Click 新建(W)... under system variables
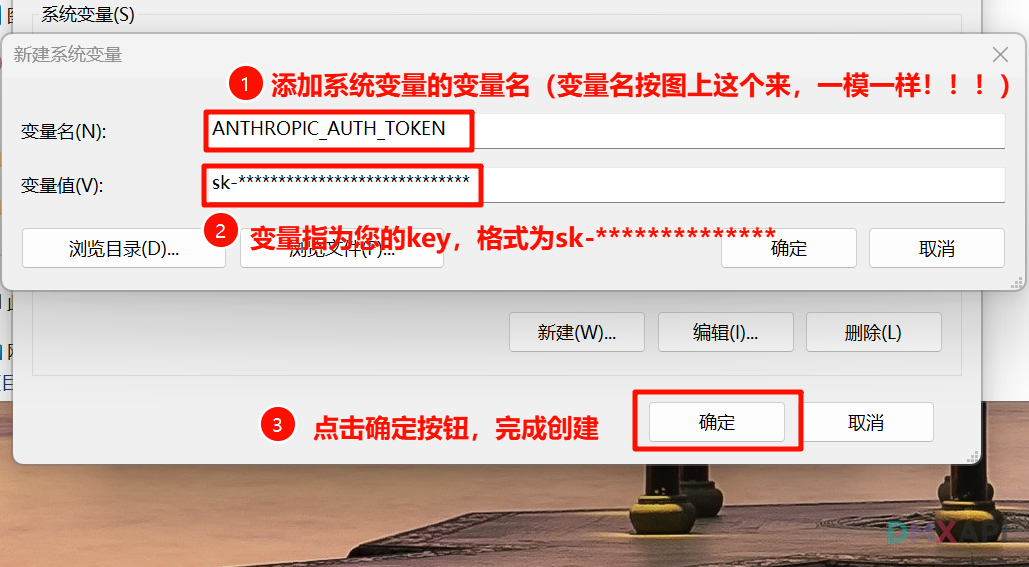This screenshot has width=1029, height=567. point(577,332)
